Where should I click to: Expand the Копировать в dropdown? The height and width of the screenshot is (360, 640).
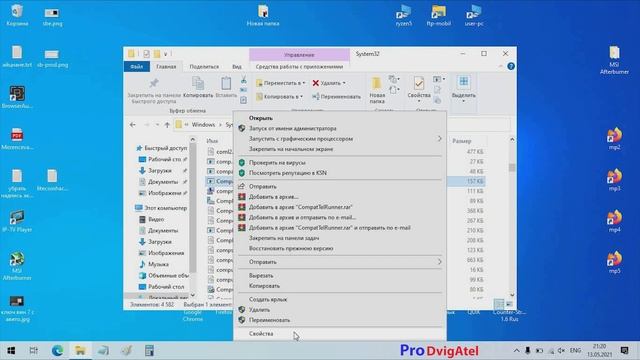click(x=301, y=97)
